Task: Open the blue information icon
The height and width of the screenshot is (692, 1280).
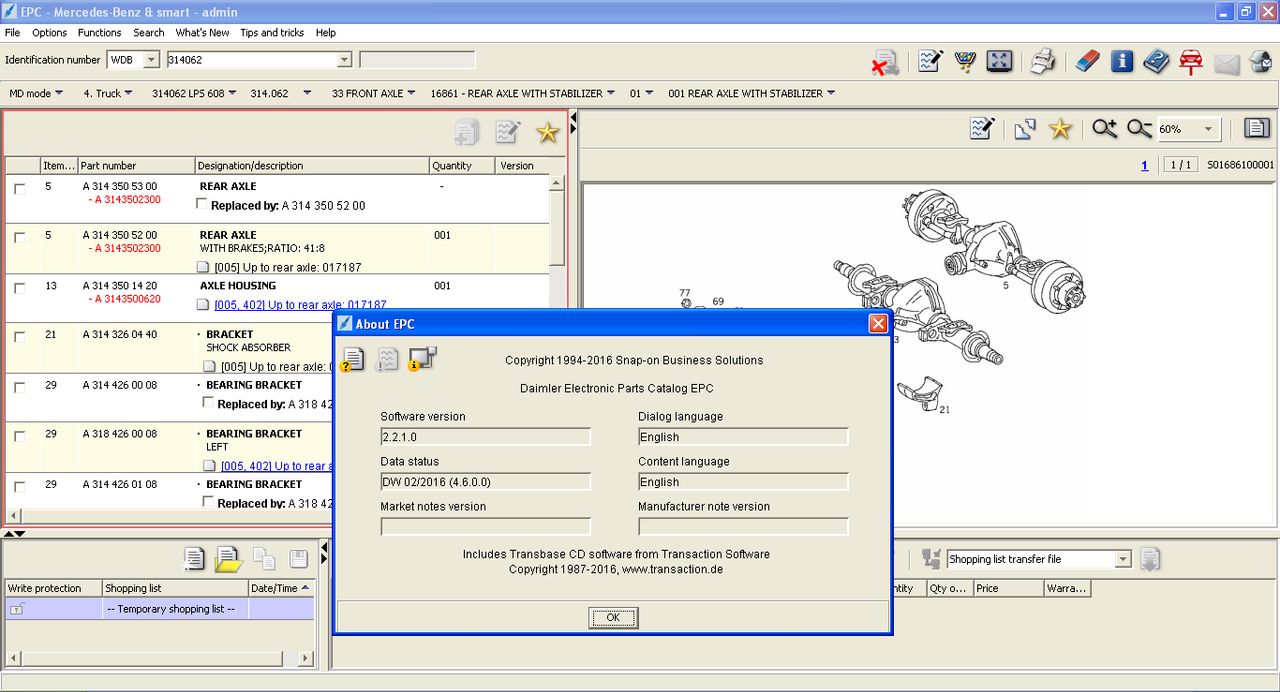Action: (x=1122, y=62)
